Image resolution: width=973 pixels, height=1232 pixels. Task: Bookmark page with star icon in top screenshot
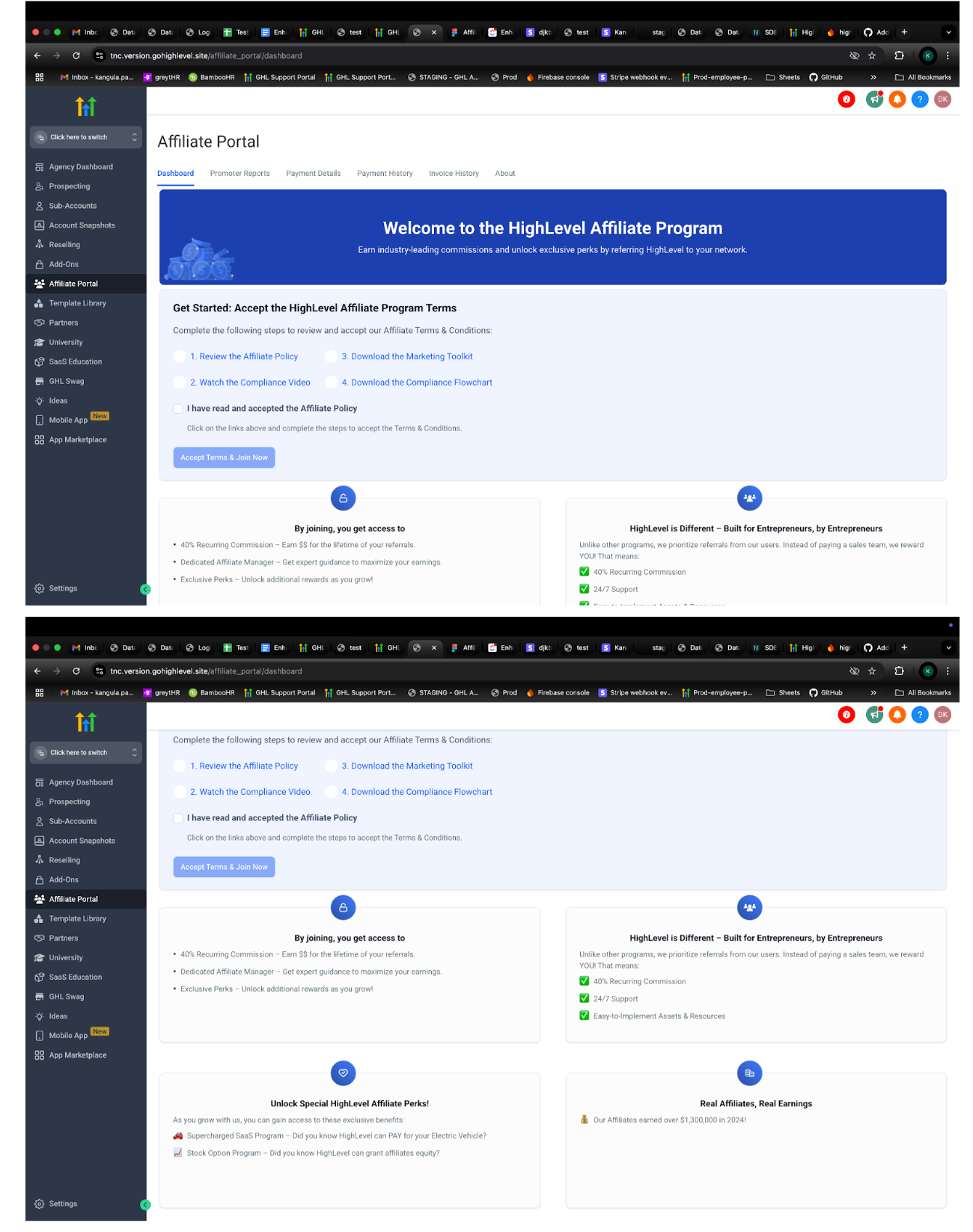872,55
